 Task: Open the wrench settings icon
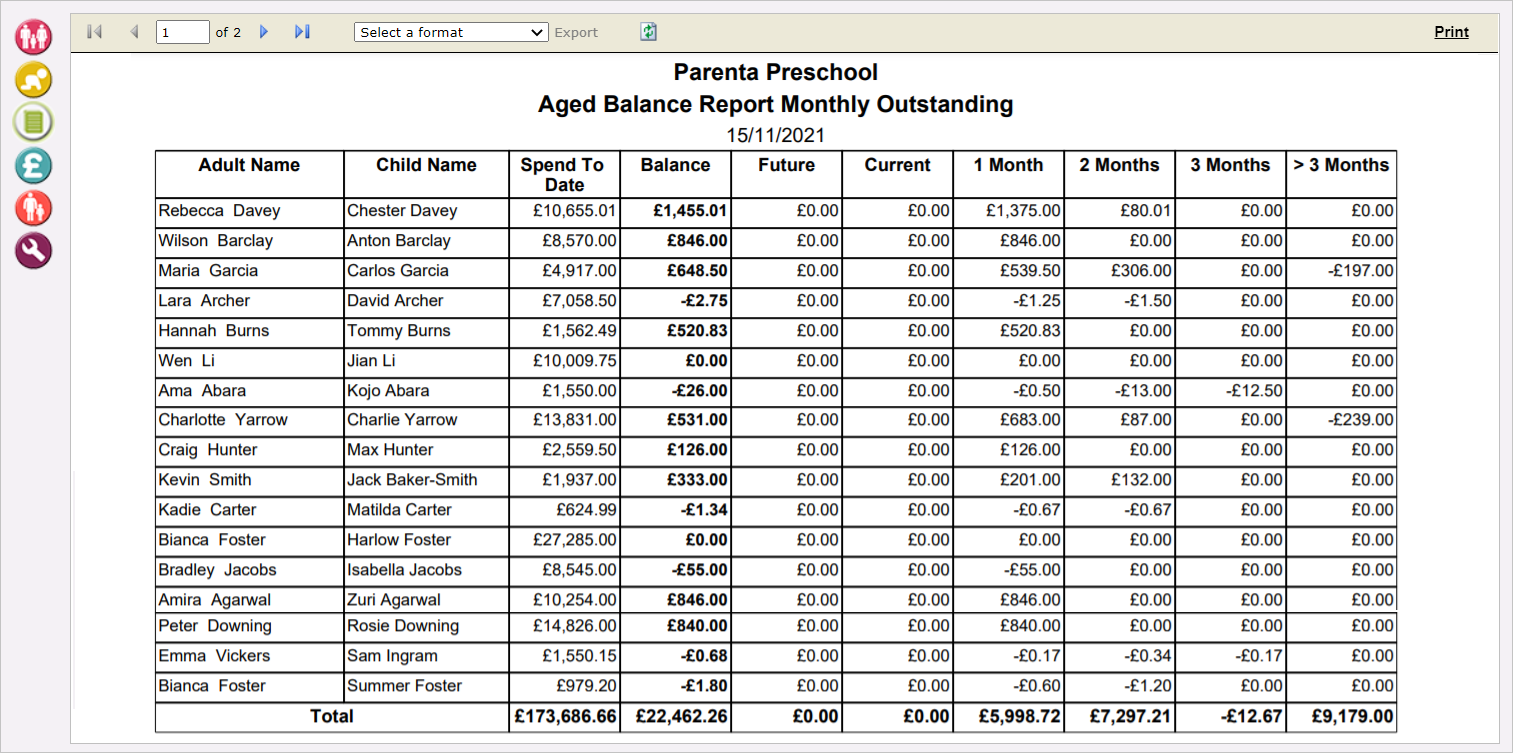(33, 250)
